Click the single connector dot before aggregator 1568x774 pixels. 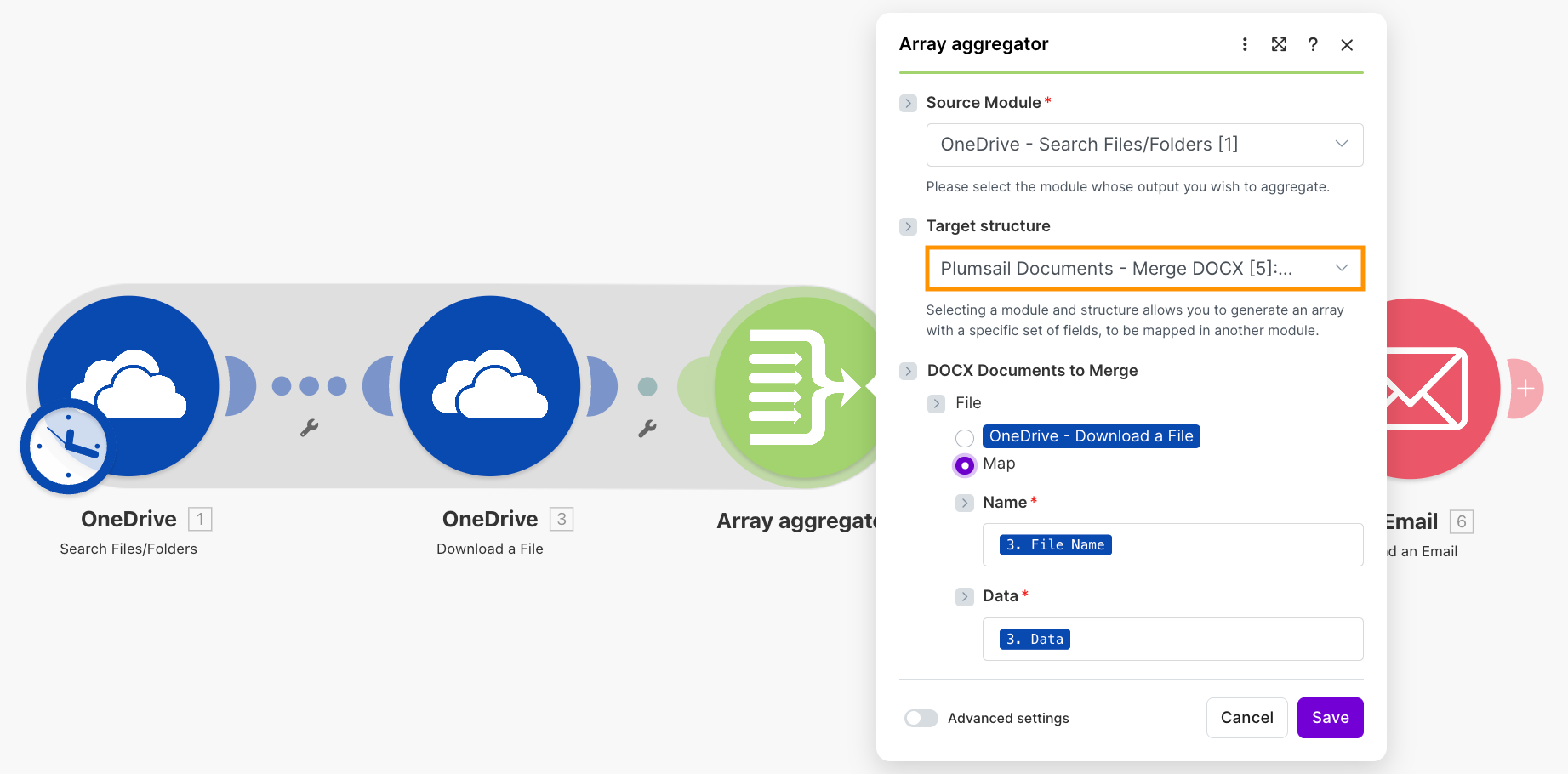647,387
